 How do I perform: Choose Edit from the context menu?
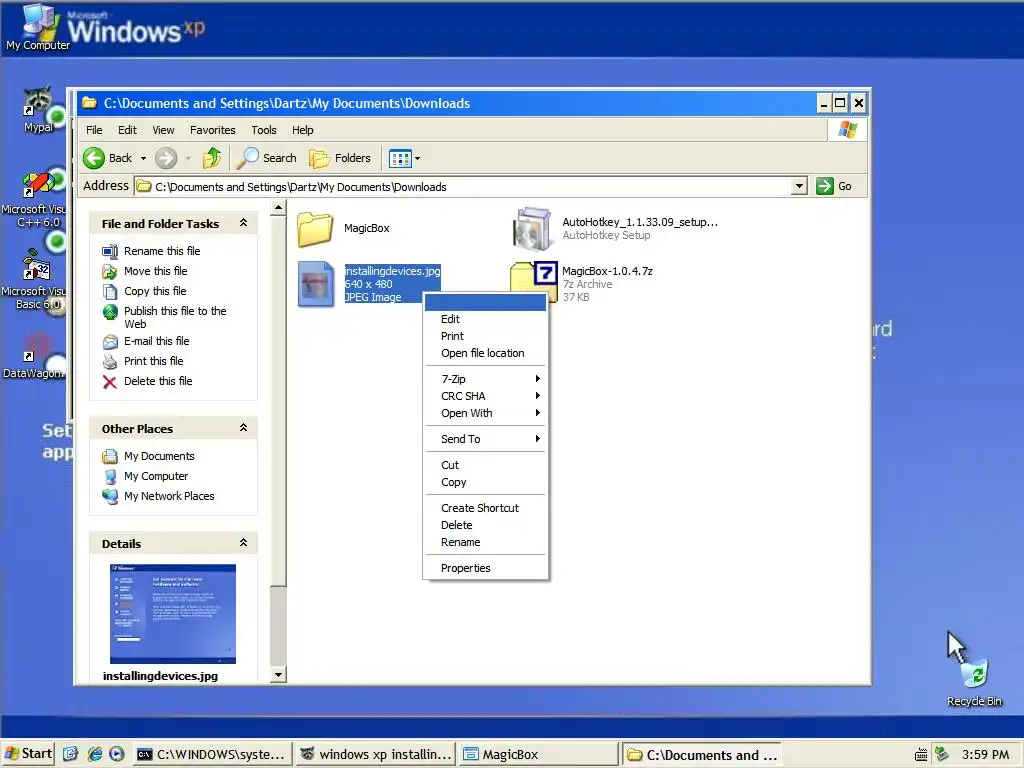click(x=485, y=319)
